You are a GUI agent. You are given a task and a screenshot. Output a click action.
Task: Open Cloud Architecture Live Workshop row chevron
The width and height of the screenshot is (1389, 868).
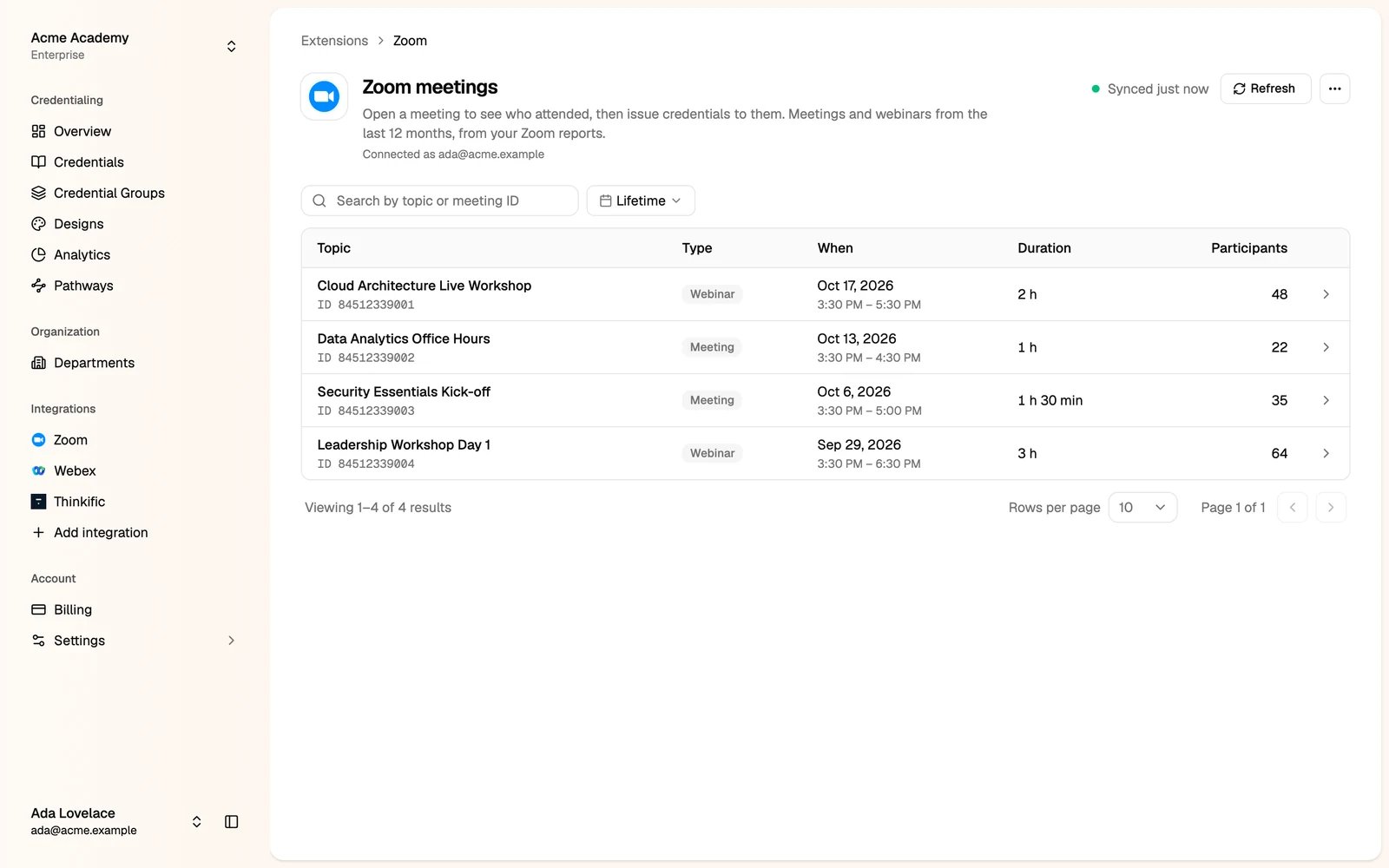click(x=1326, y=294)
